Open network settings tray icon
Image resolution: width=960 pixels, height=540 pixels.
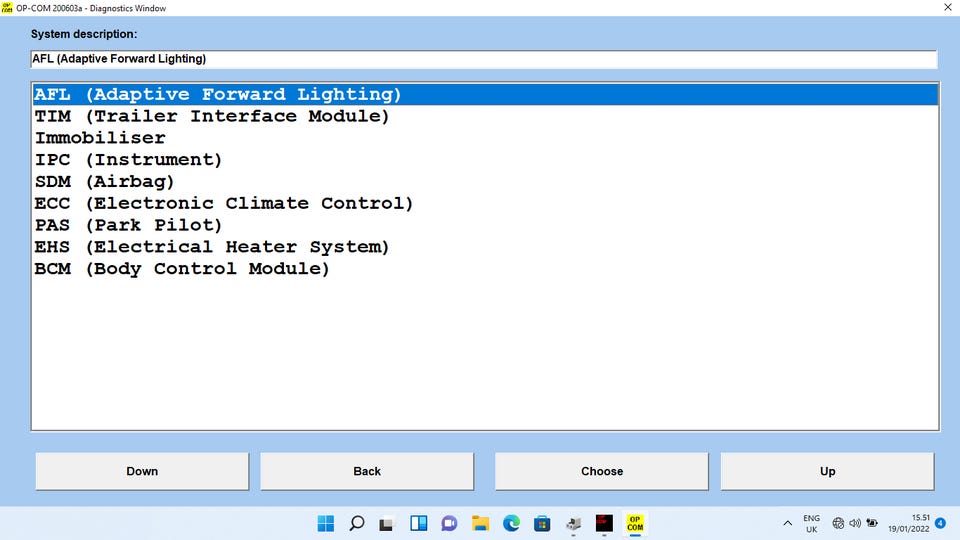838,523
